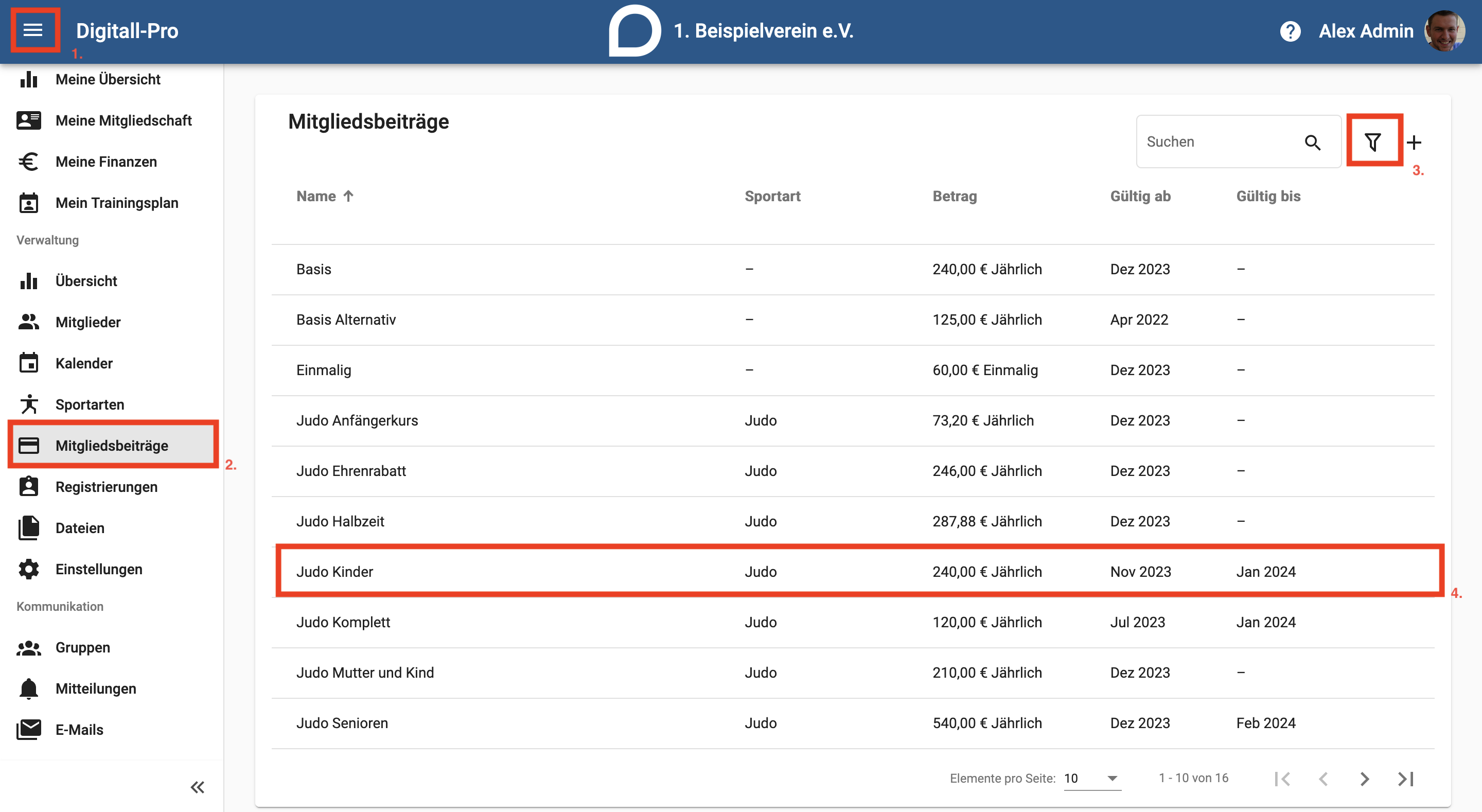Click the Mitgliedsbeiträge credit card icon

pos(28,446)
